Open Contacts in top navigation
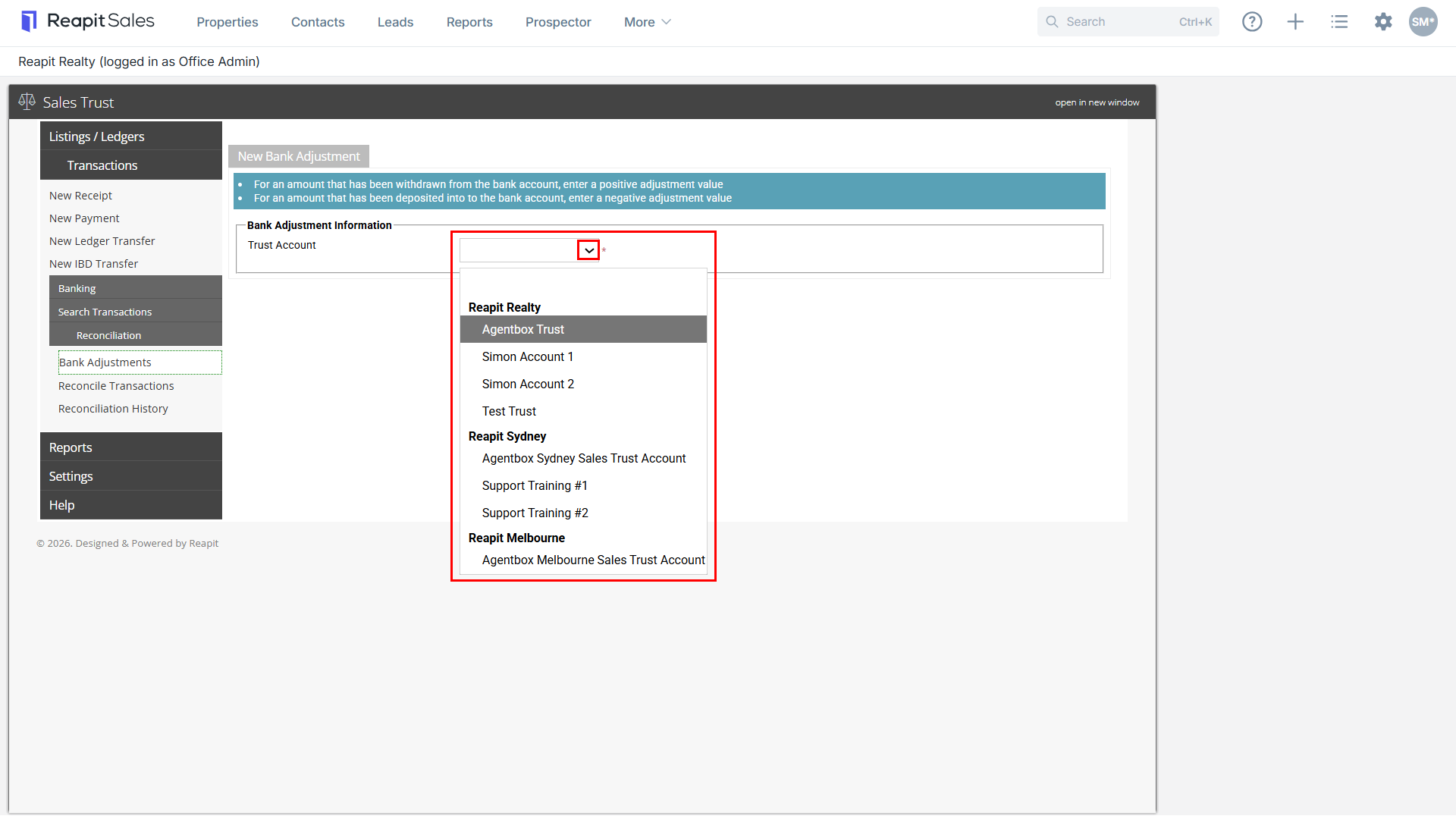 [x=318, y=22]
